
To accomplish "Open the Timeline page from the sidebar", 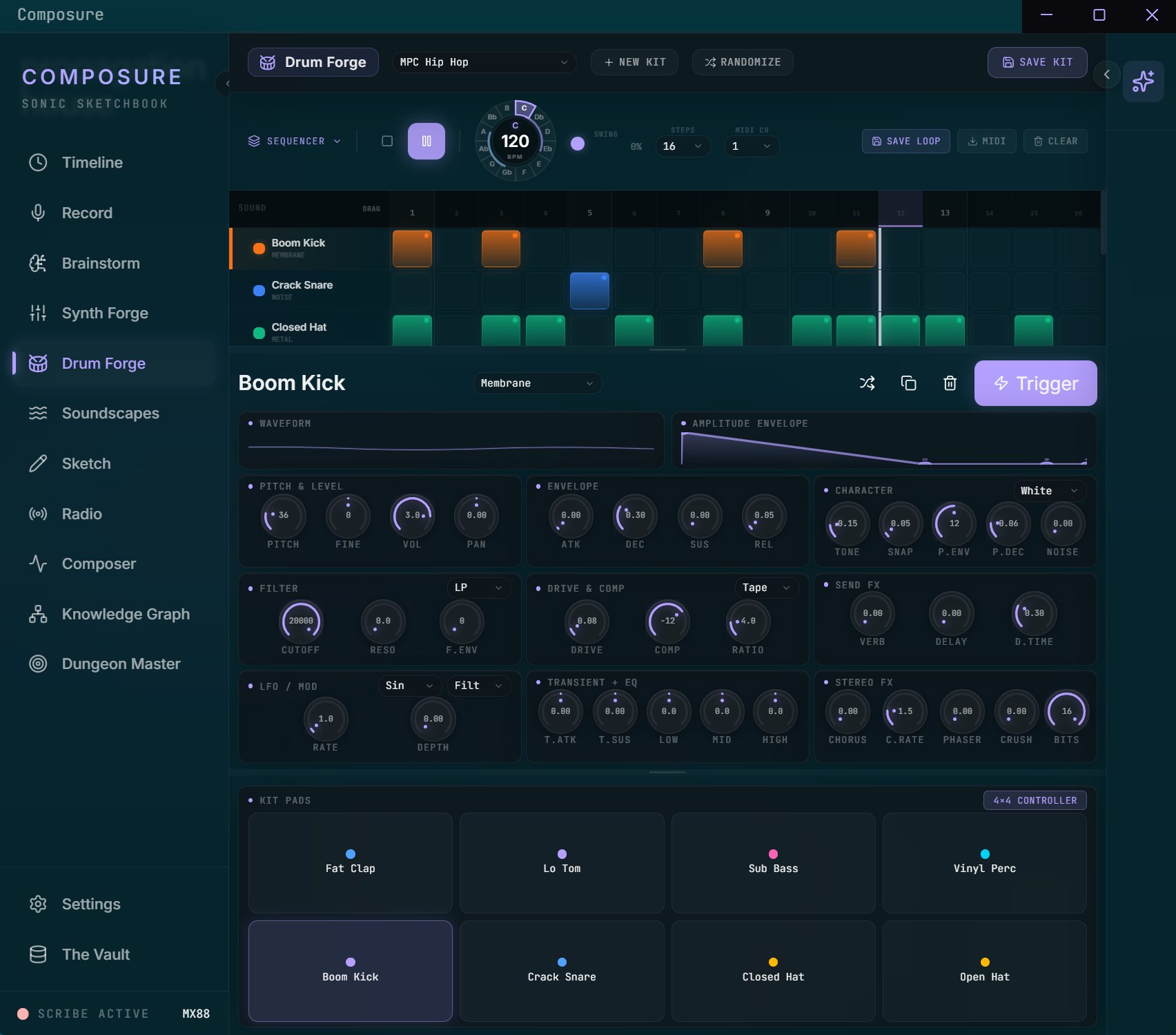I will [114, 162].
